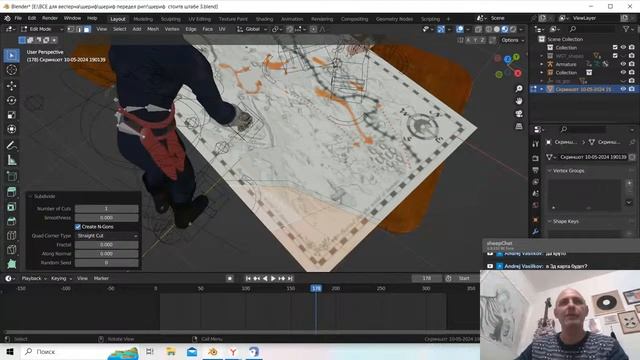This screenshot has height=360, width=640.
Task: Toggle visibility eye of first Collection
Action: (623, 47)
